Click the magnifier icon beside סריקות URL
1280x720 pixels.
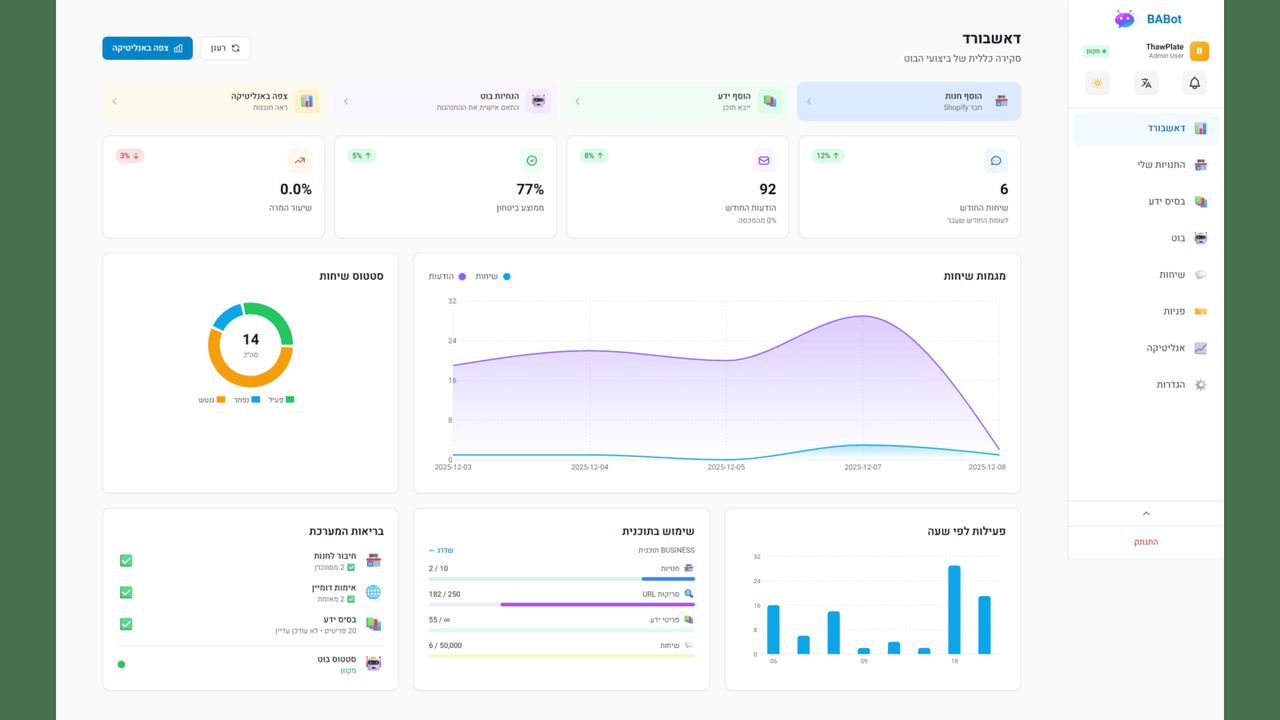pyautogui.click(x=689, y=594)
